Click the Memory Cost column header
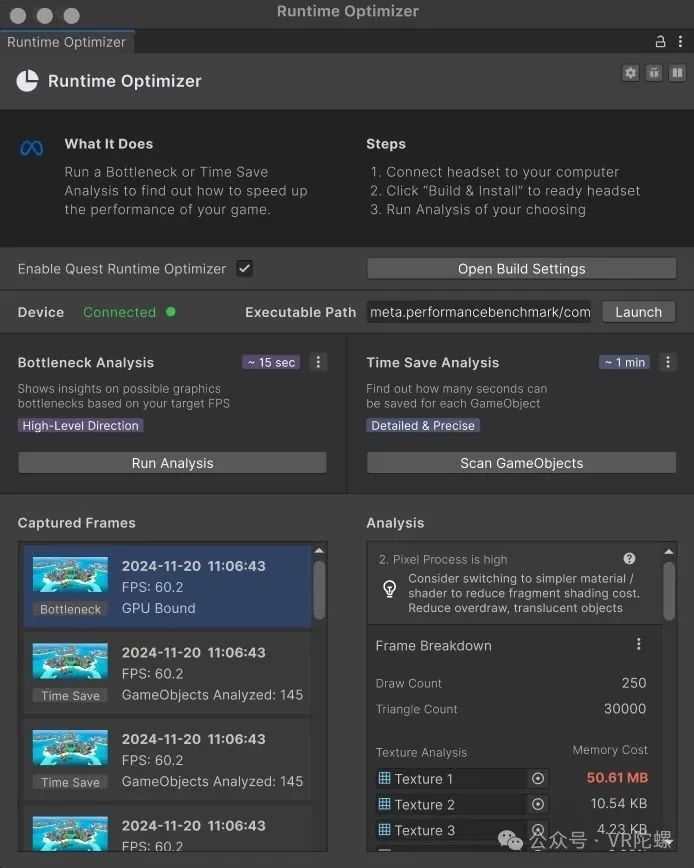 click(610, 750)
